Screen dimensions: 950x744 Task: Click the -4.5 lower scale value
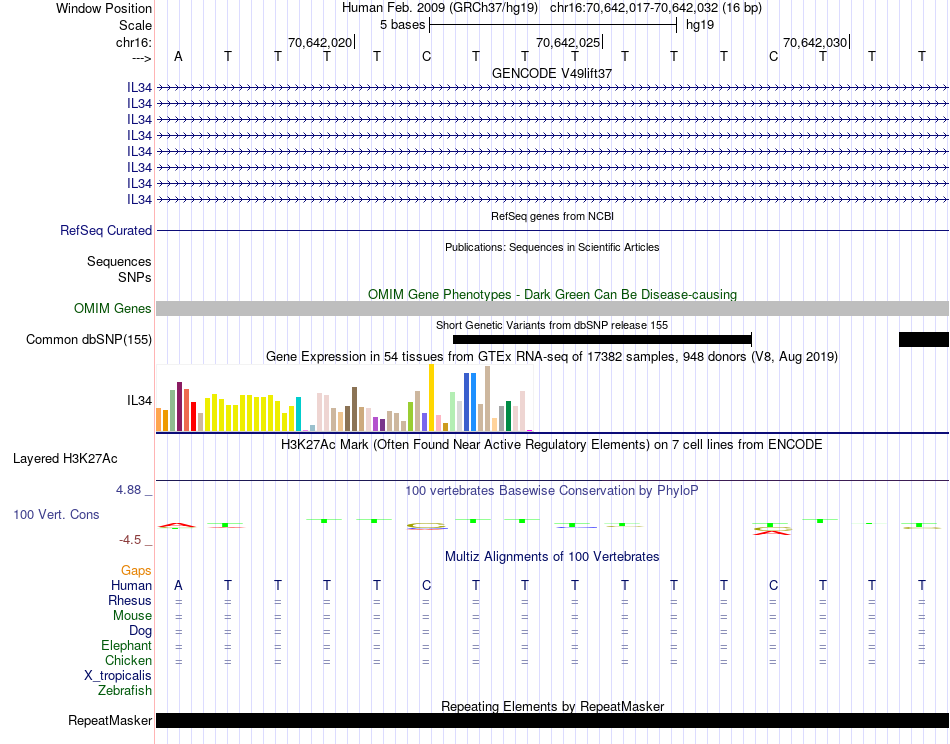130,540
